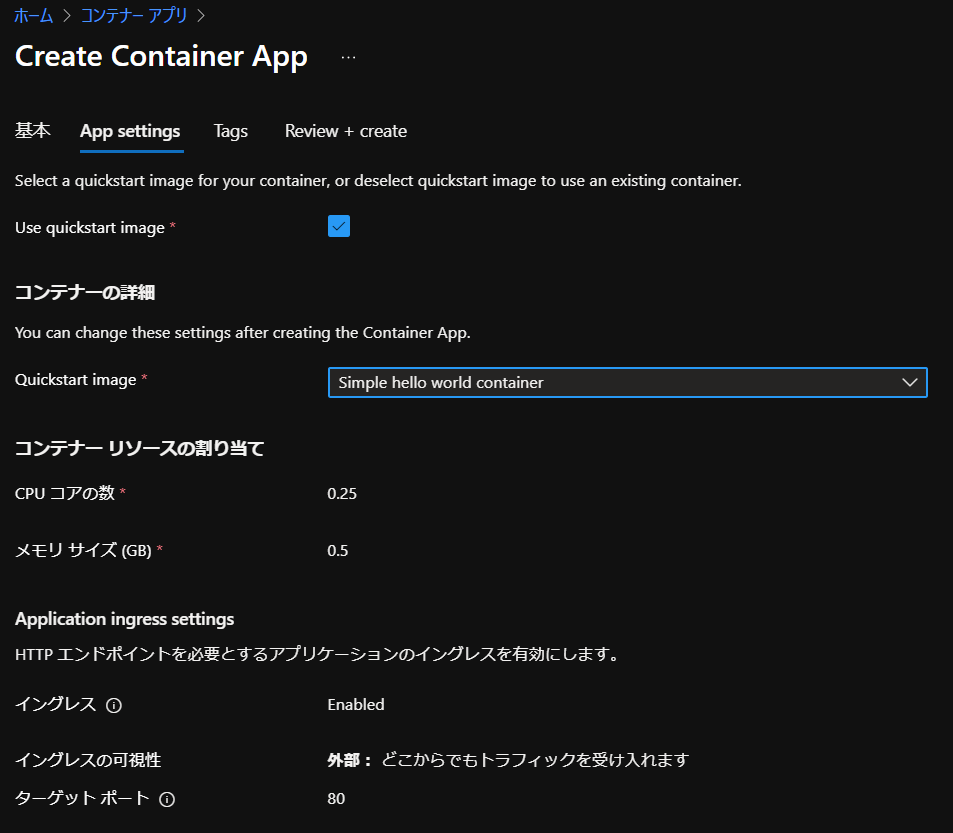Navigate to ホーム breadcrumb link
This screenshot has height=833, width=953.
(33, 15)
